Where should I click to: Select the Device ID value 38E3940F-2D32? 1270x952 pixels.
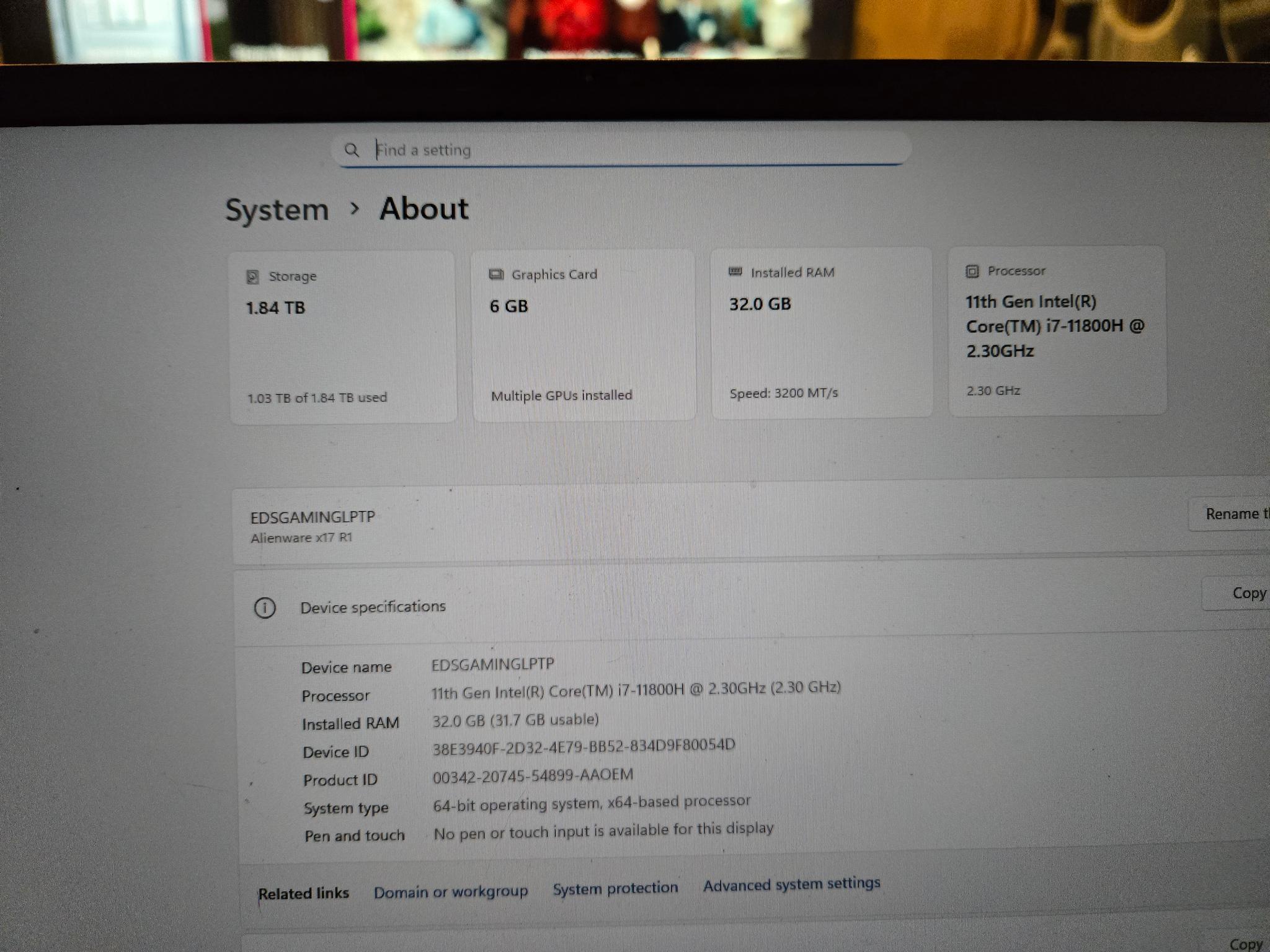pos(584,747)
